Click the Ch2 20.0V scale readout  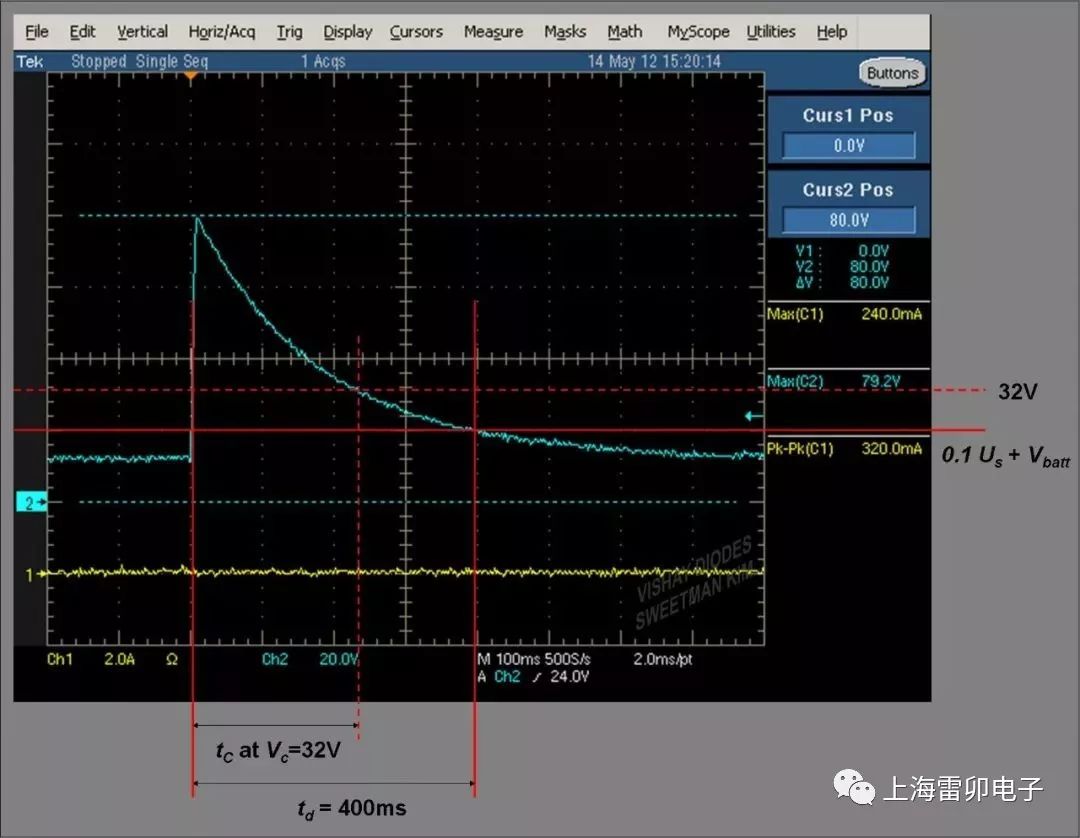coord(310,659)
